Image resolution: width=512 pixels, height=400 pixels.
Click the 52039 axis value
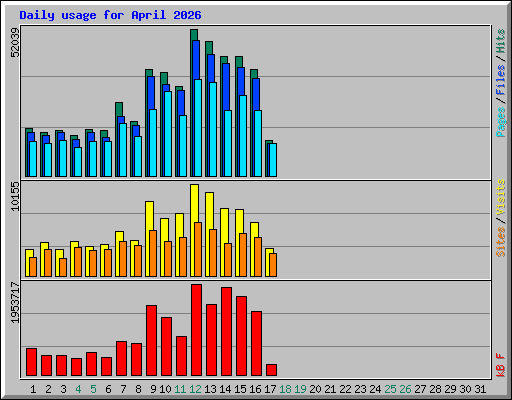pyautogui.click(x=15, y=42)
